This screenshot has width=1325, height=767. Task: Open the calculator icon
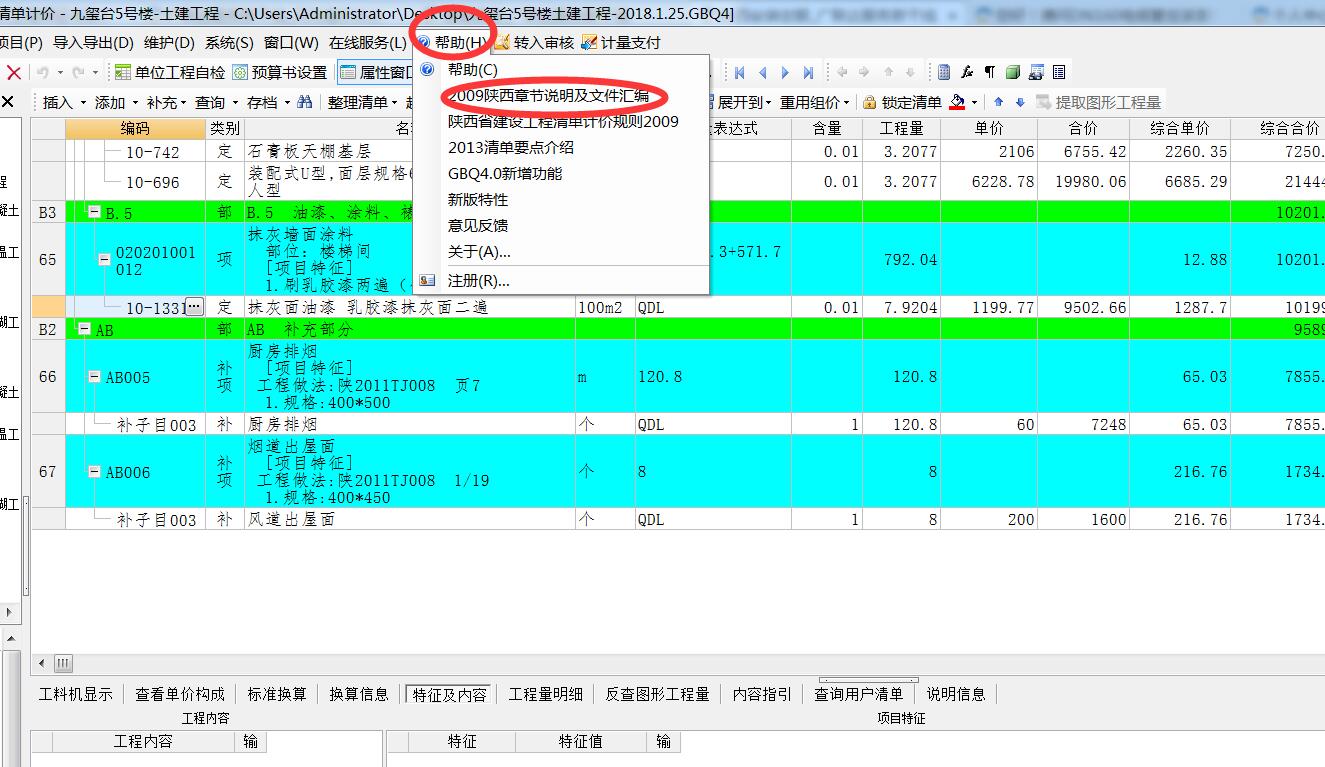tap(944, 72)
